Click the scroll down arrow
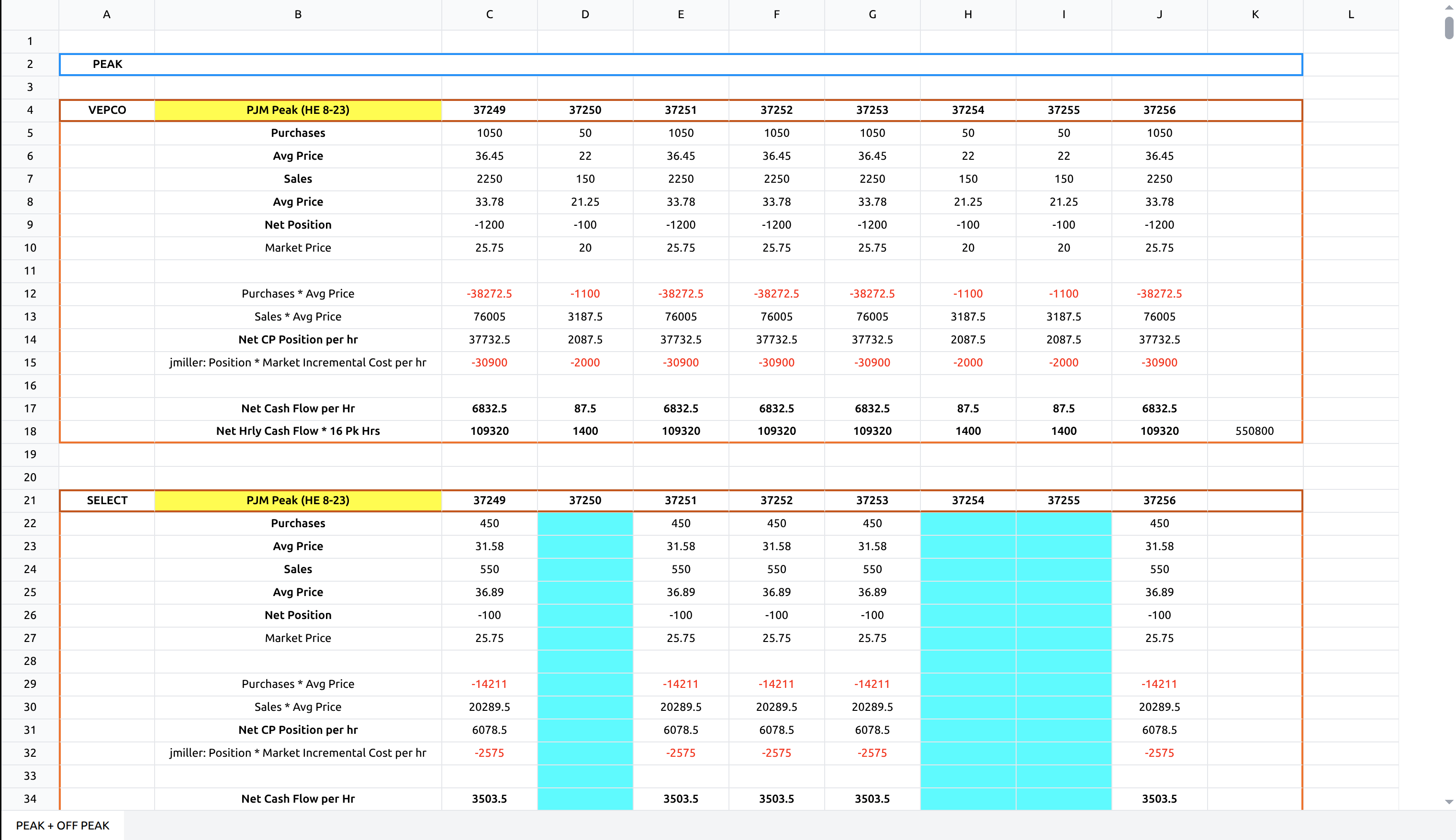This screenshot has width=1456, height=840. coord(1448,801)
